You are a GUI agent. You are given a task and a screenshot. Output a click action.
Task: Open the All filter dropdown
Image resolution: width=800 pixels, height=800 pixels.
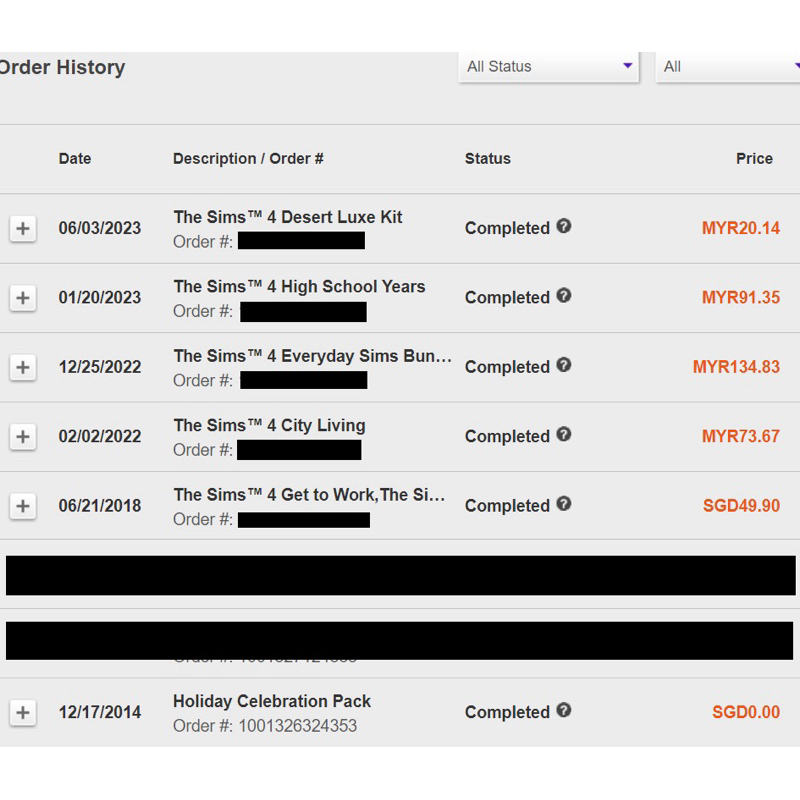tap(728, 67)
